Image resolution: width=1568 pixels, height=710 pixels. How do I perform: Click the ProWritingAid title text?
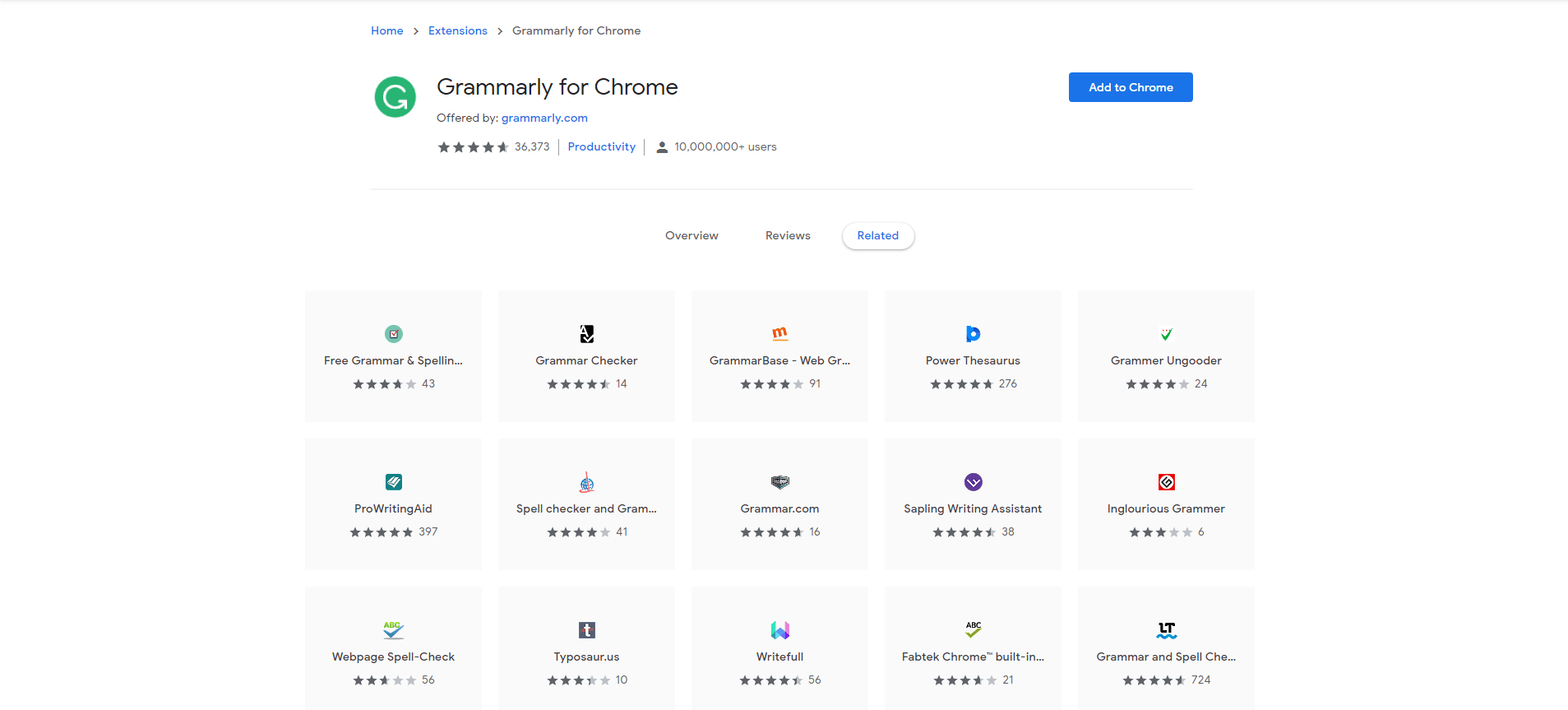click(x=393, y=508)
